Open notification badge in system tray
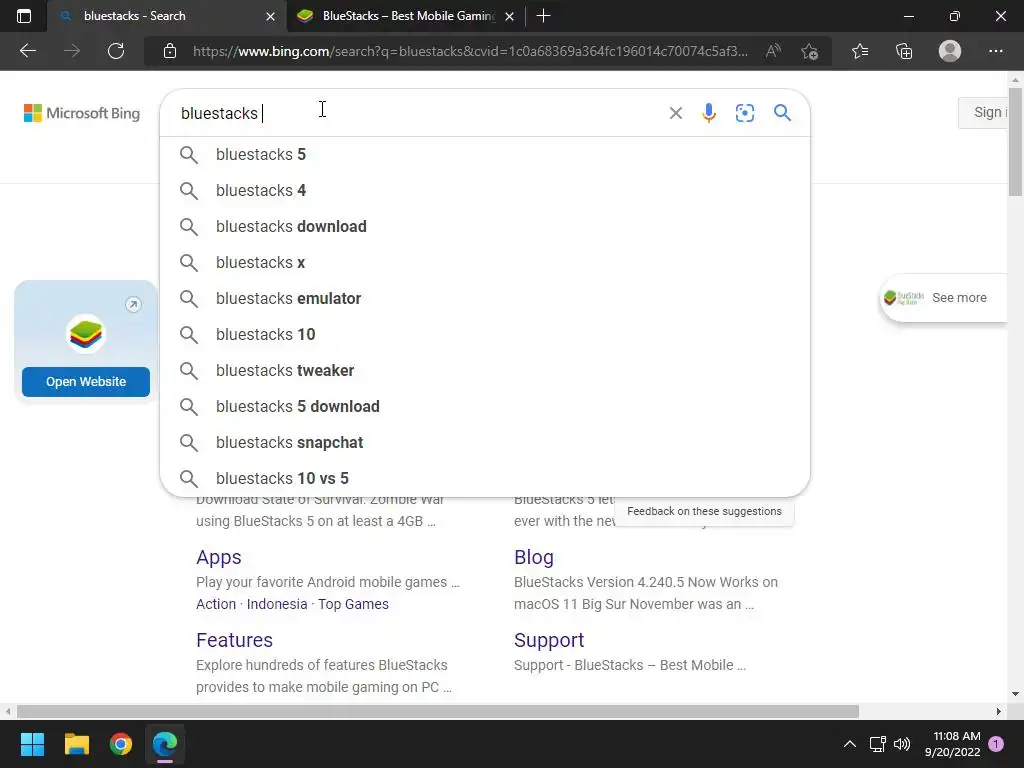The height and width of the screenshot is (768, 1024). (x=996, y=744)
